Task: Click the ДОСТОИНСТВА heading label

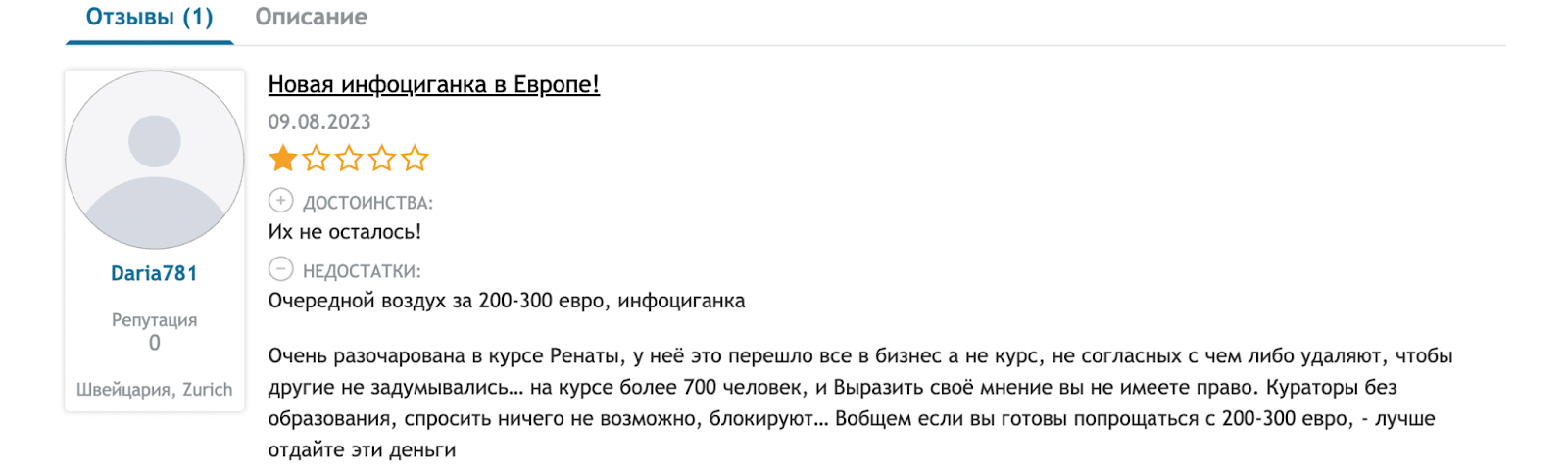Action: 367,203
